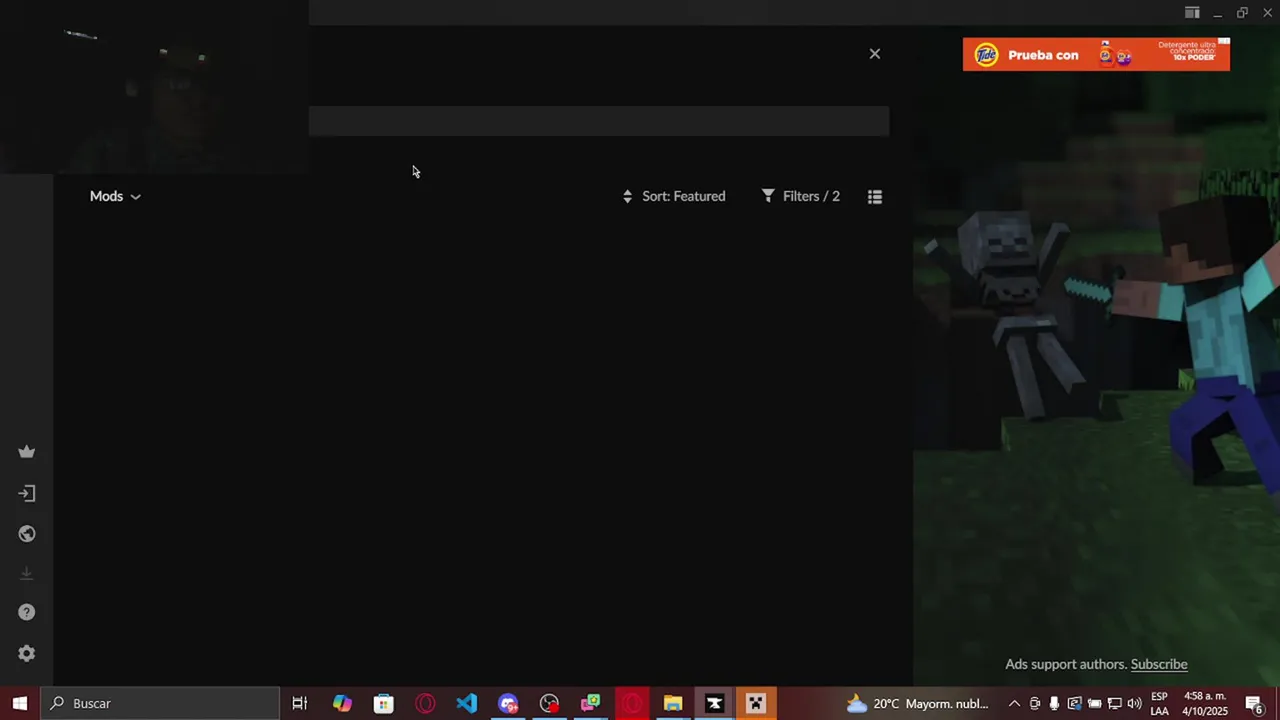Image resolution: width=1280 pixels, height=720 pixels.
Task: Open clock showing 4:58 a. m.
Action: [x=1205, y=703]
